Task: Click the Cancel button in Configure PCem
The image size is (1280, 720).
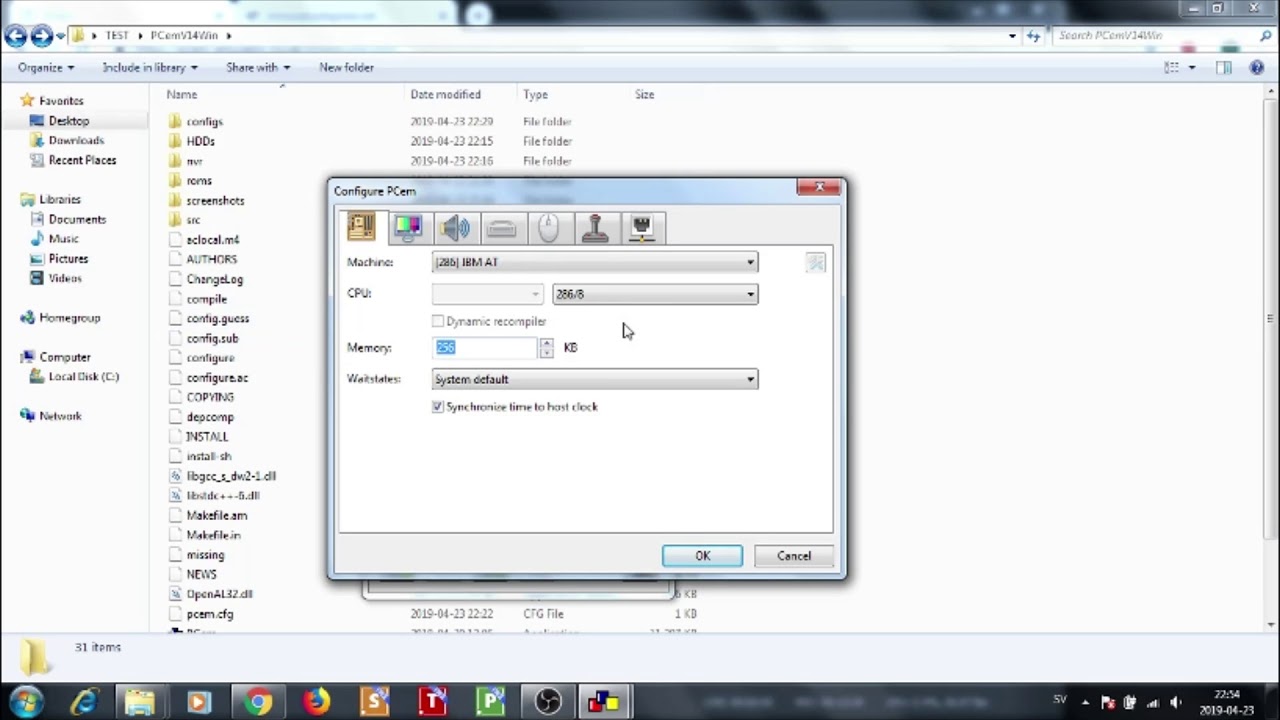Action: click(x=794, y=556)
